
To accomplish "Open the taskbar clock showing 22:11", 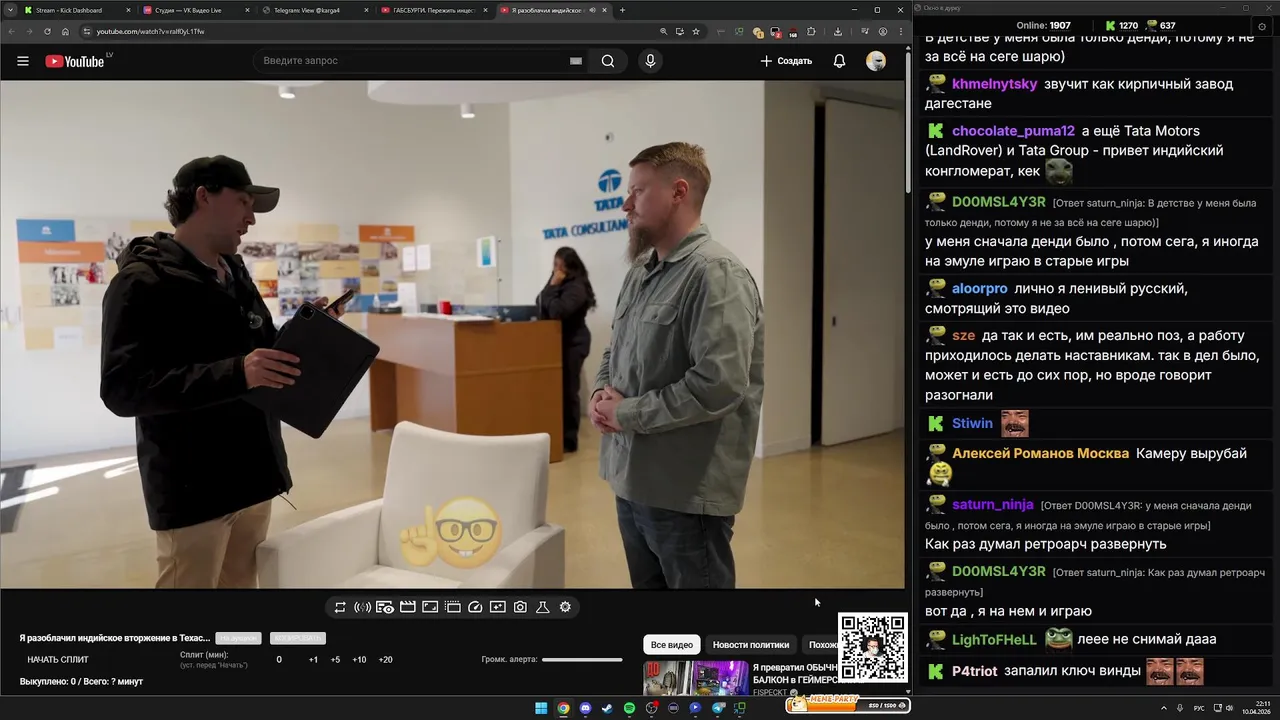I will pyautogui.click(x=1255, y=708).
